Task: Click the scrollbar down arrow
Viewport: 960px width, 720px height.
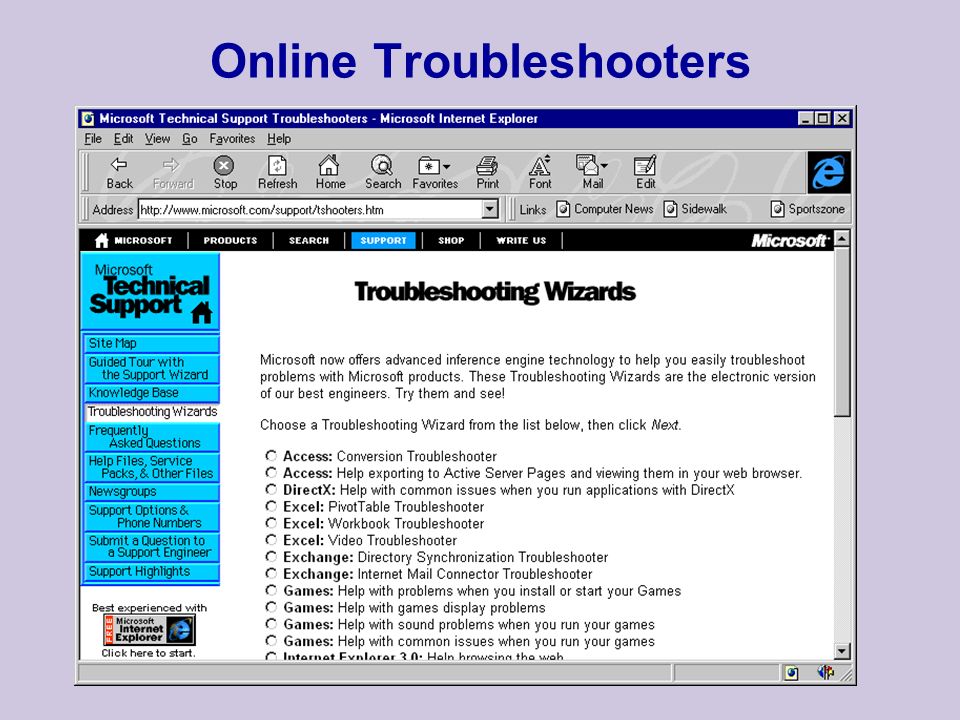Action: coord(842,651)
